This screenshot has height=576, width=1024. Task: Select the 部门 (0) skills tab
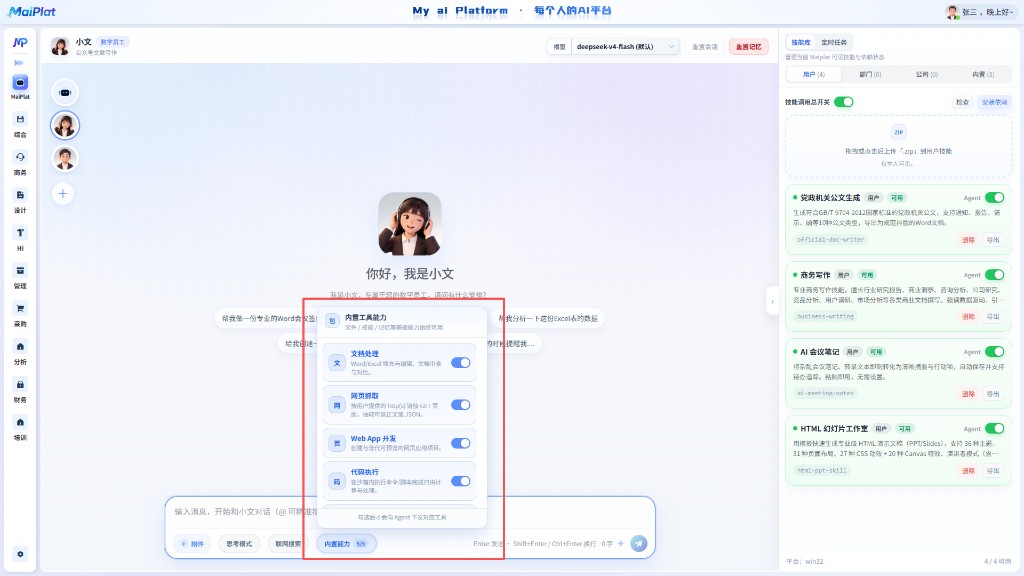[870, 74]
